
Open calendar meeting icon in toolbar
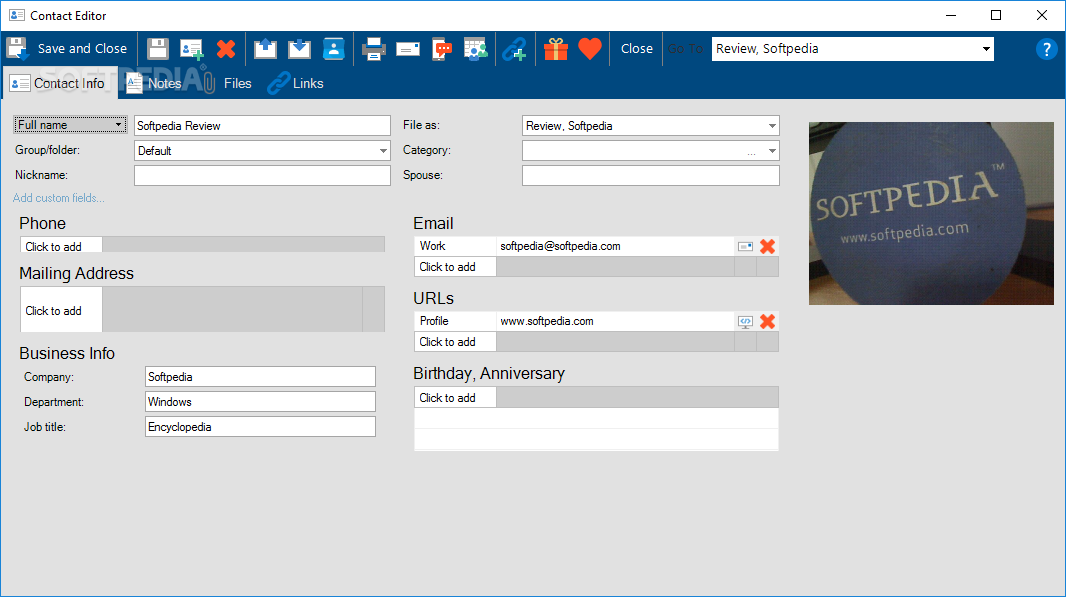click(x=475, y=49)
